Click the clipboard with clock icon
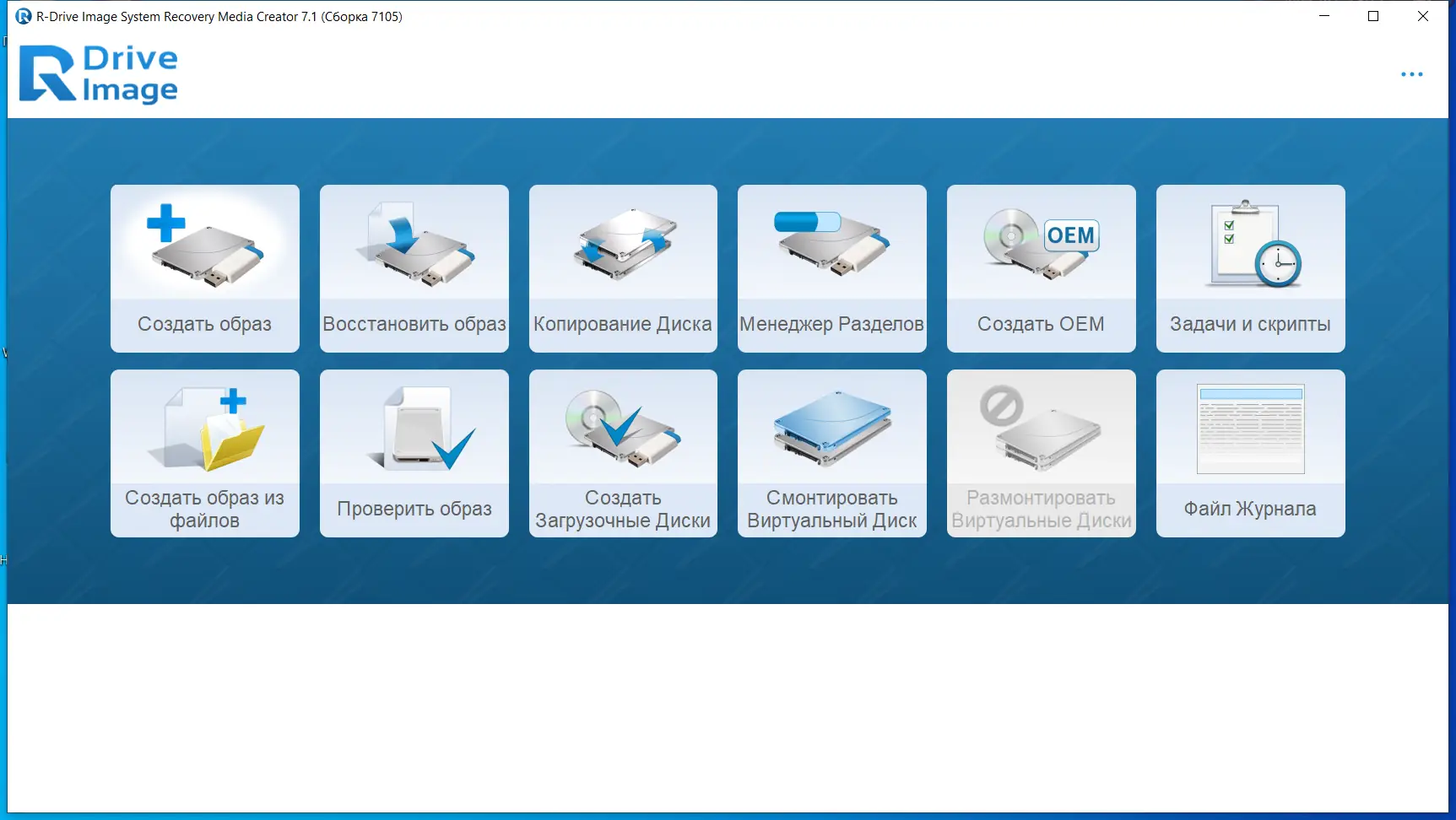 [1250, 245]
